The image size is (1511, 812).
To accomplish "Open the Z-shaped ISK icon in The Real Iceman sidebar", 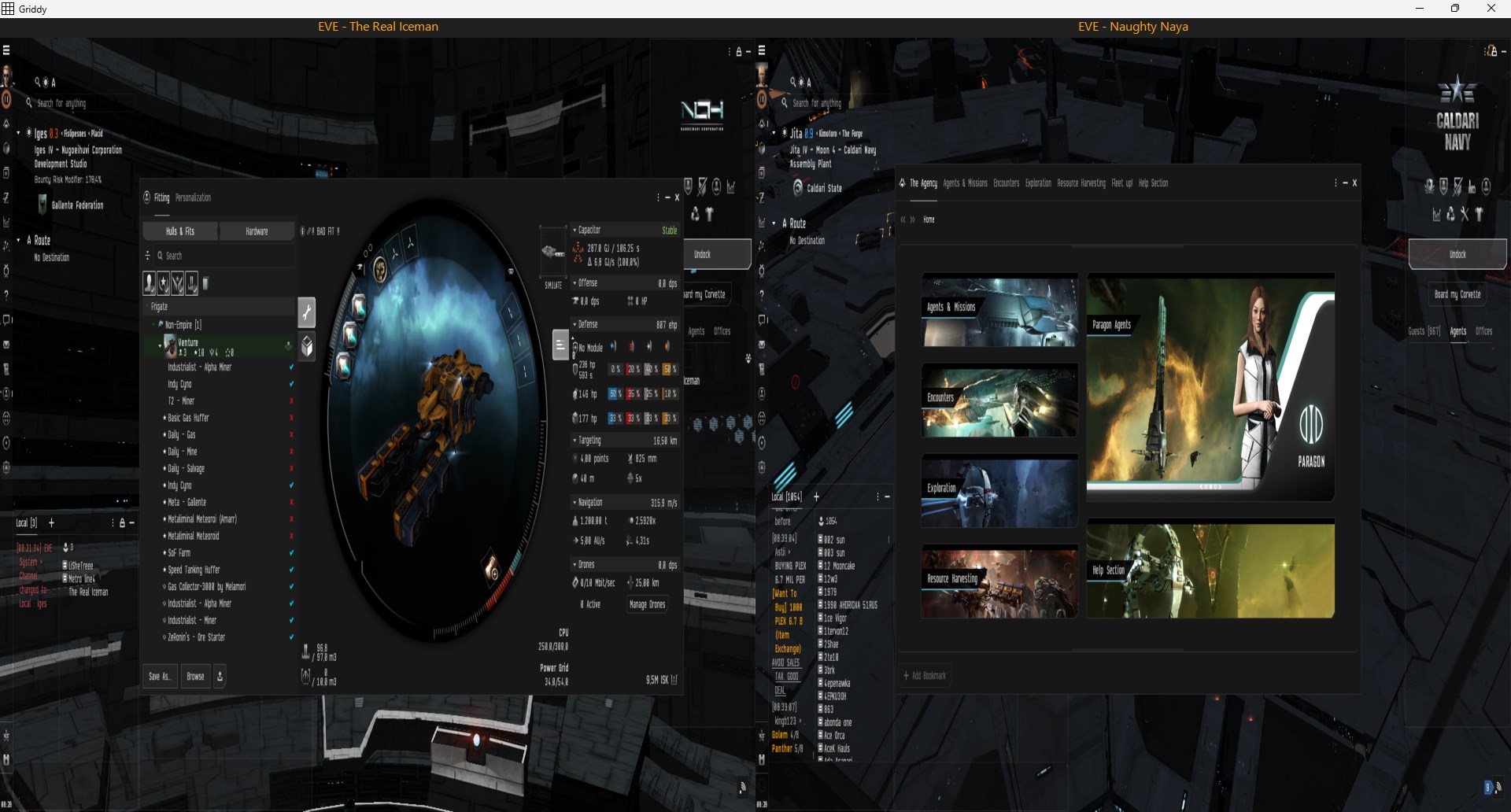I will tap(6, 197).
